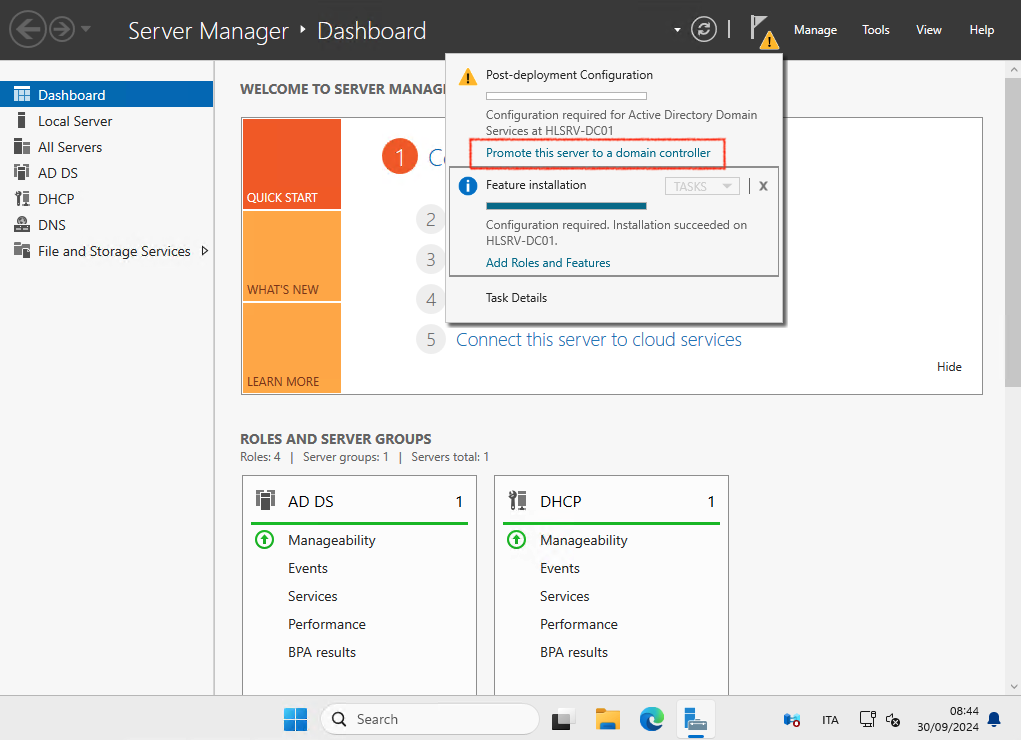Click the Windows Start button
1021x740 pixels.
[x=295, y=719]
